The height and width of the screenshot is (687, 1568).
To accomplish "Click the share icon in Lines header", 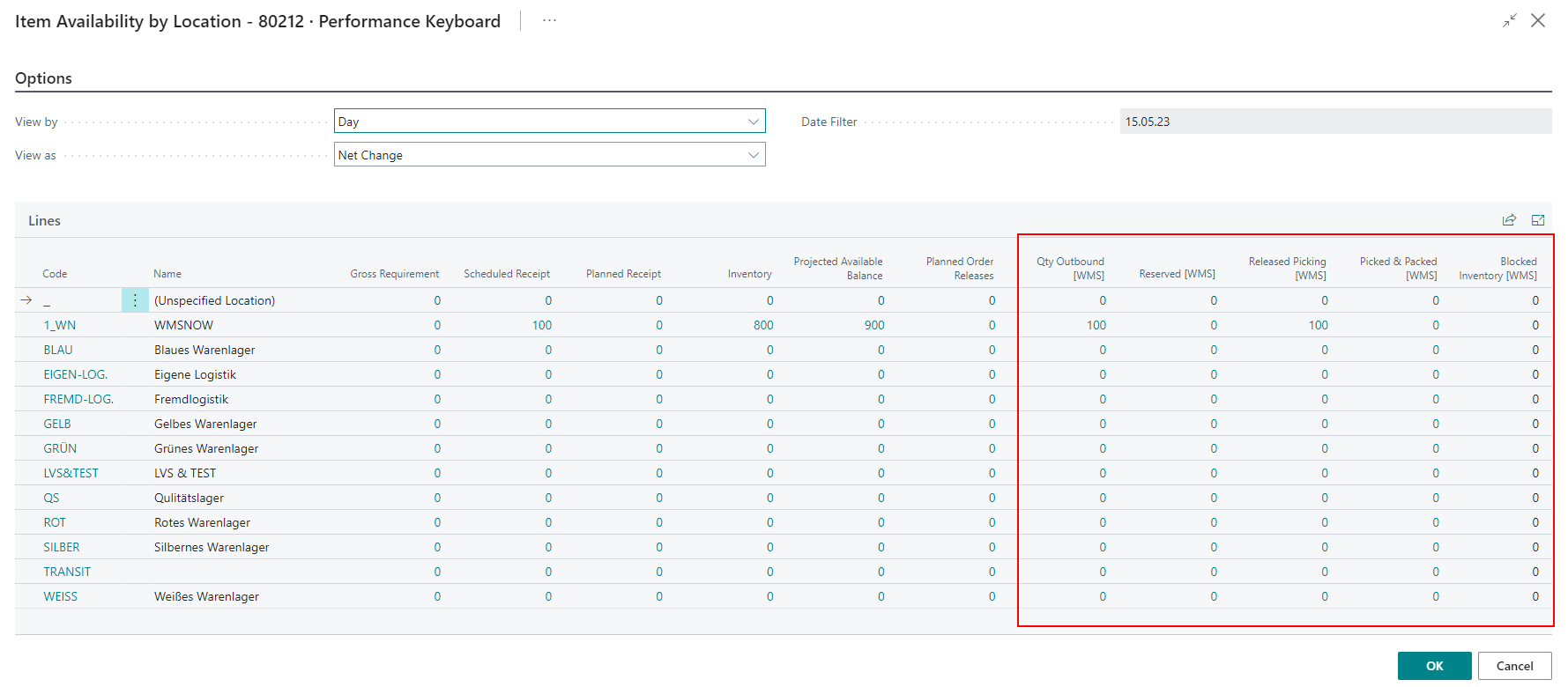I will click(1509, 220).
